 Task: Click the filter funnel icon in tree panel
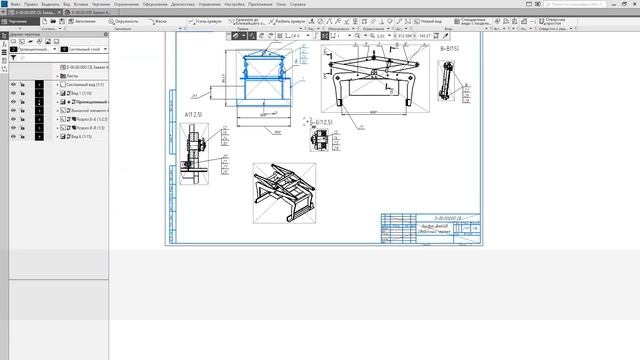pyautogui.click(x=13, y=58)
